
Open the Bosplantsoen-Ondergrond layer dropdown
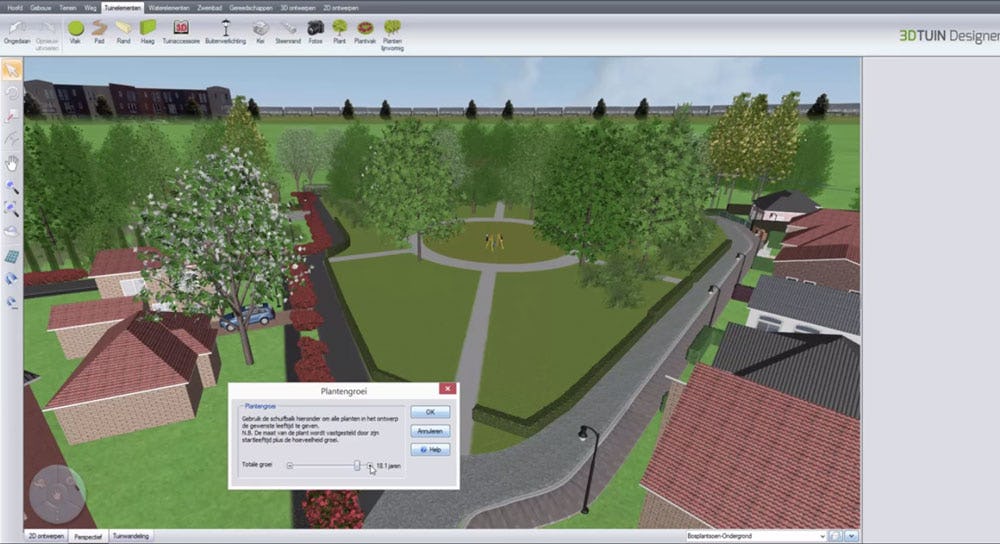point(757,536)
